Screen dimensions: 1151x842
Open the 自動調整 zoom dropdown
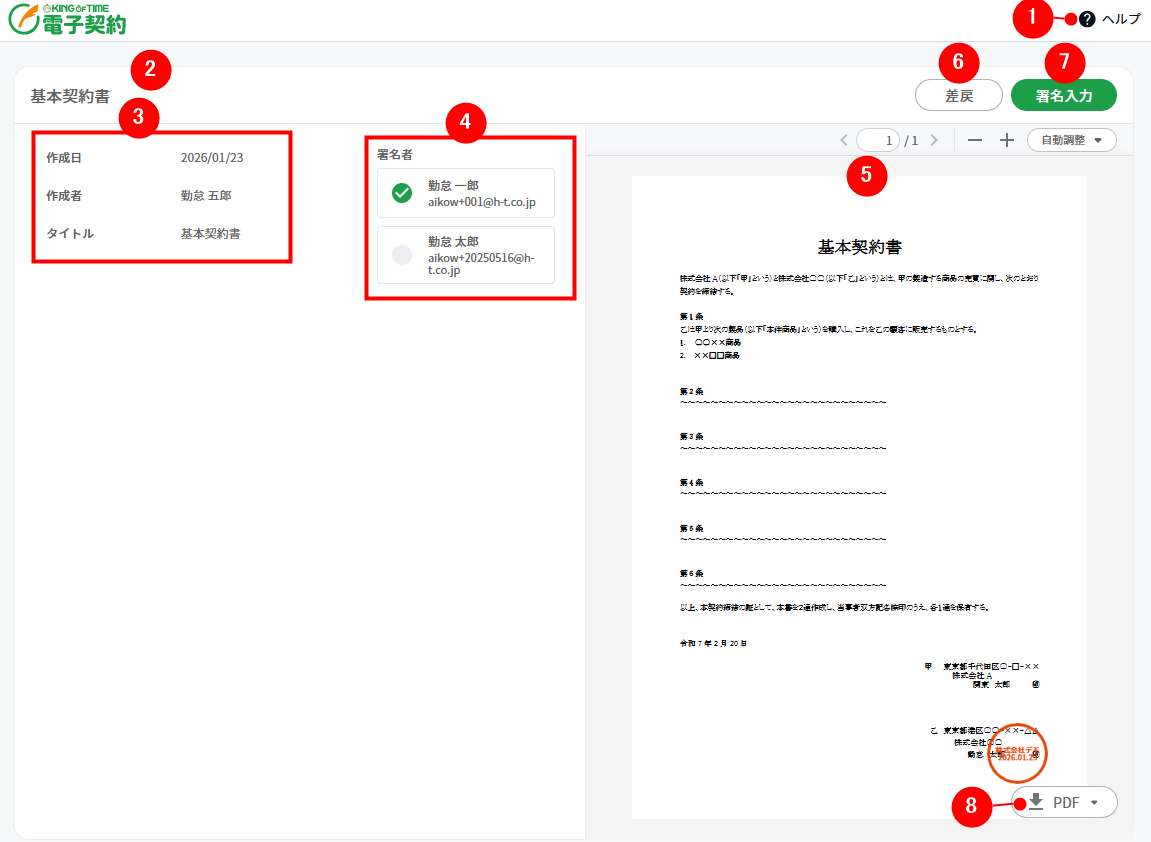1070,140
